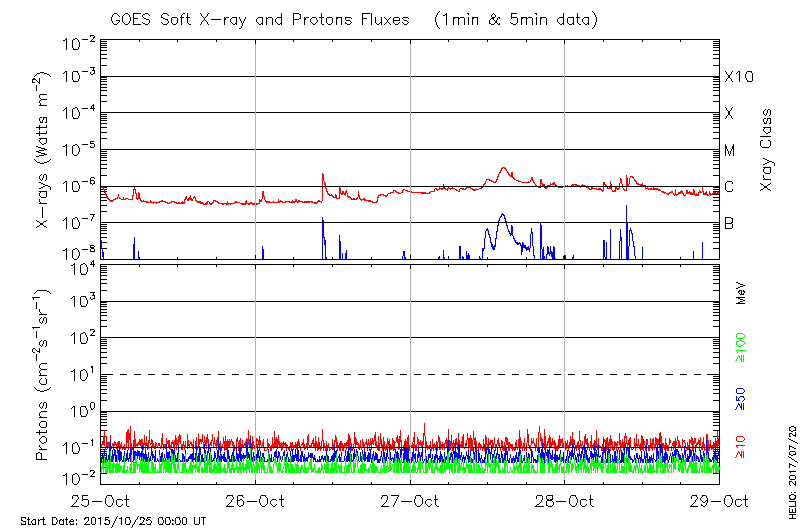Click the MeV unit label
Viewport: 800px width, 530px height.
click(741, 293)
